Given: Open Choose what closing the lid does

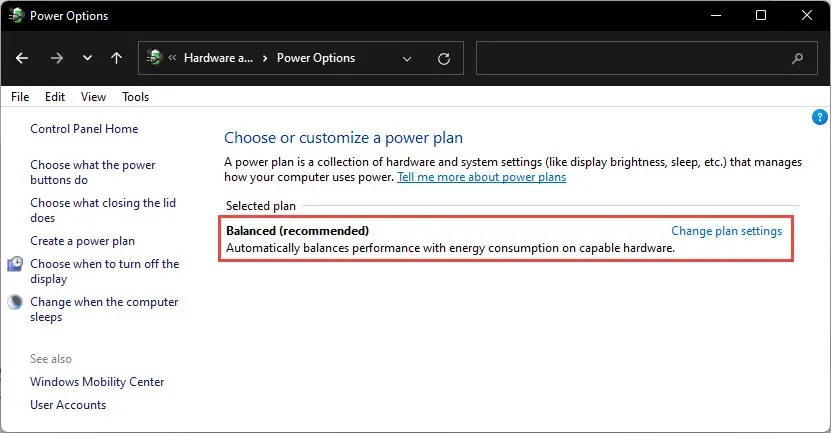Looking at the screenshot, I should pos(103,210).
